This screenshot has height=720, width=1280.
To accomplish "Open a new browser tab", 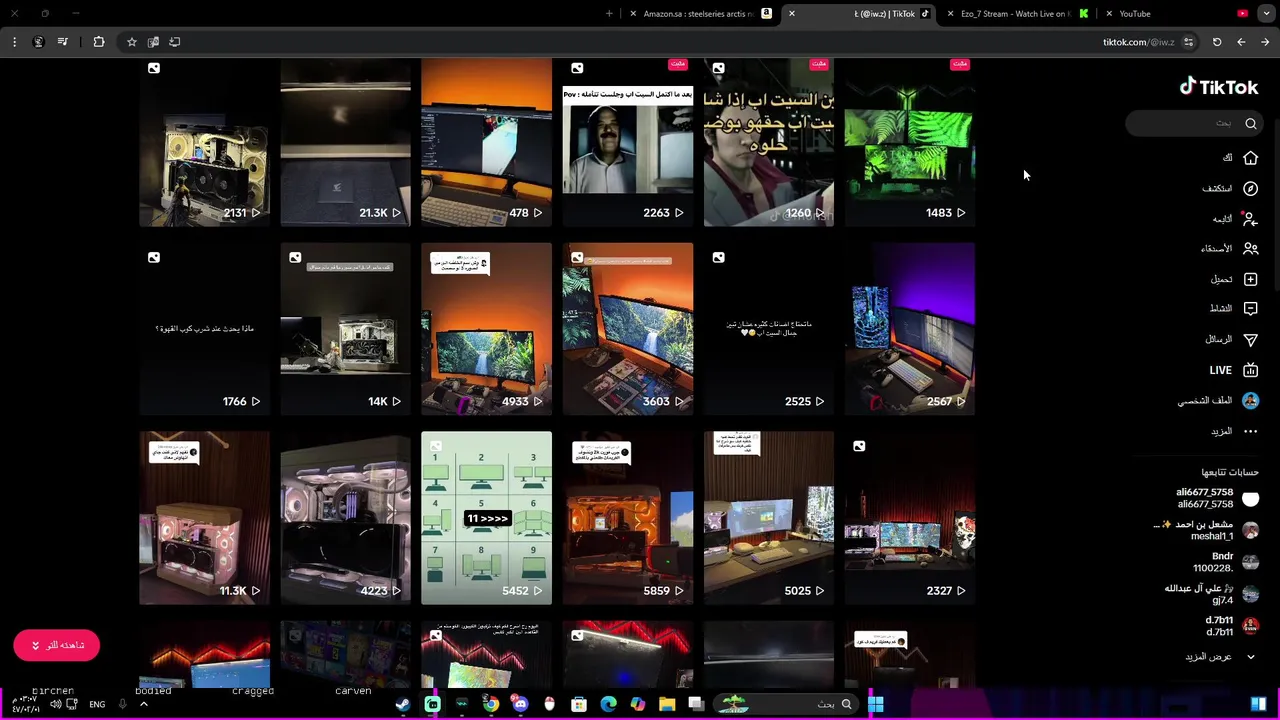I will 609,14.
